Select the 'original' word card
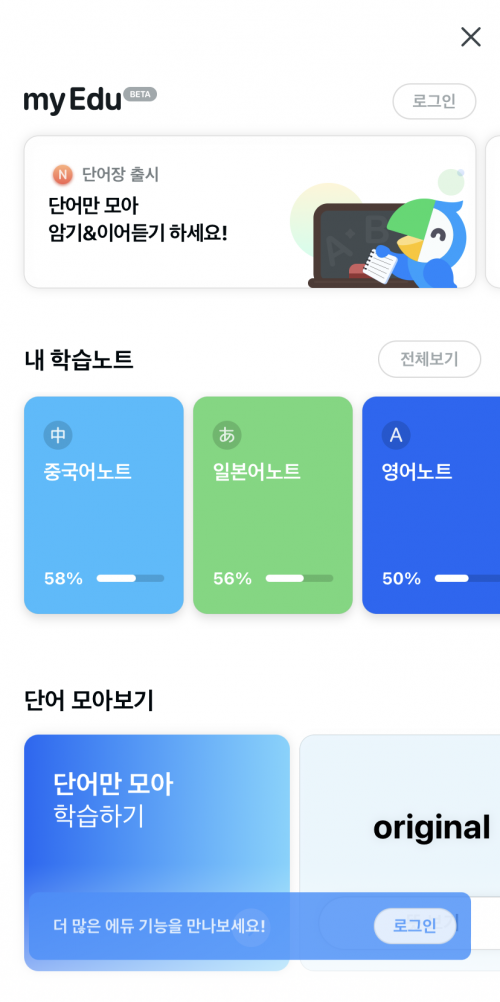 coord(400,852)
